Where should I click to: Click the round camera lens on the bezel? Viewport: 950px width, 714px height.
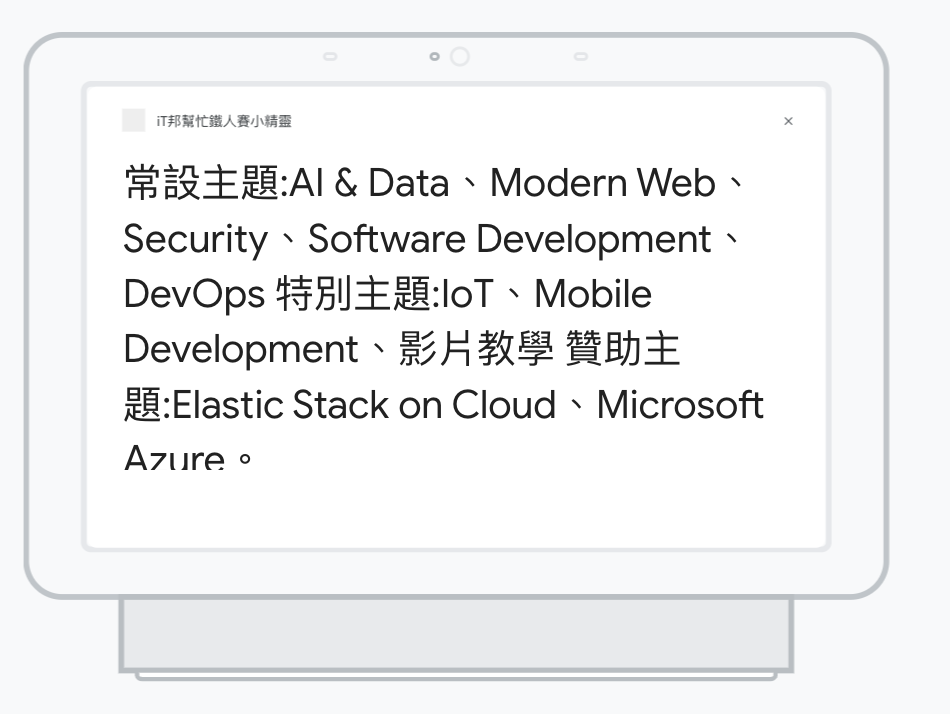click(x=460, y=57)
